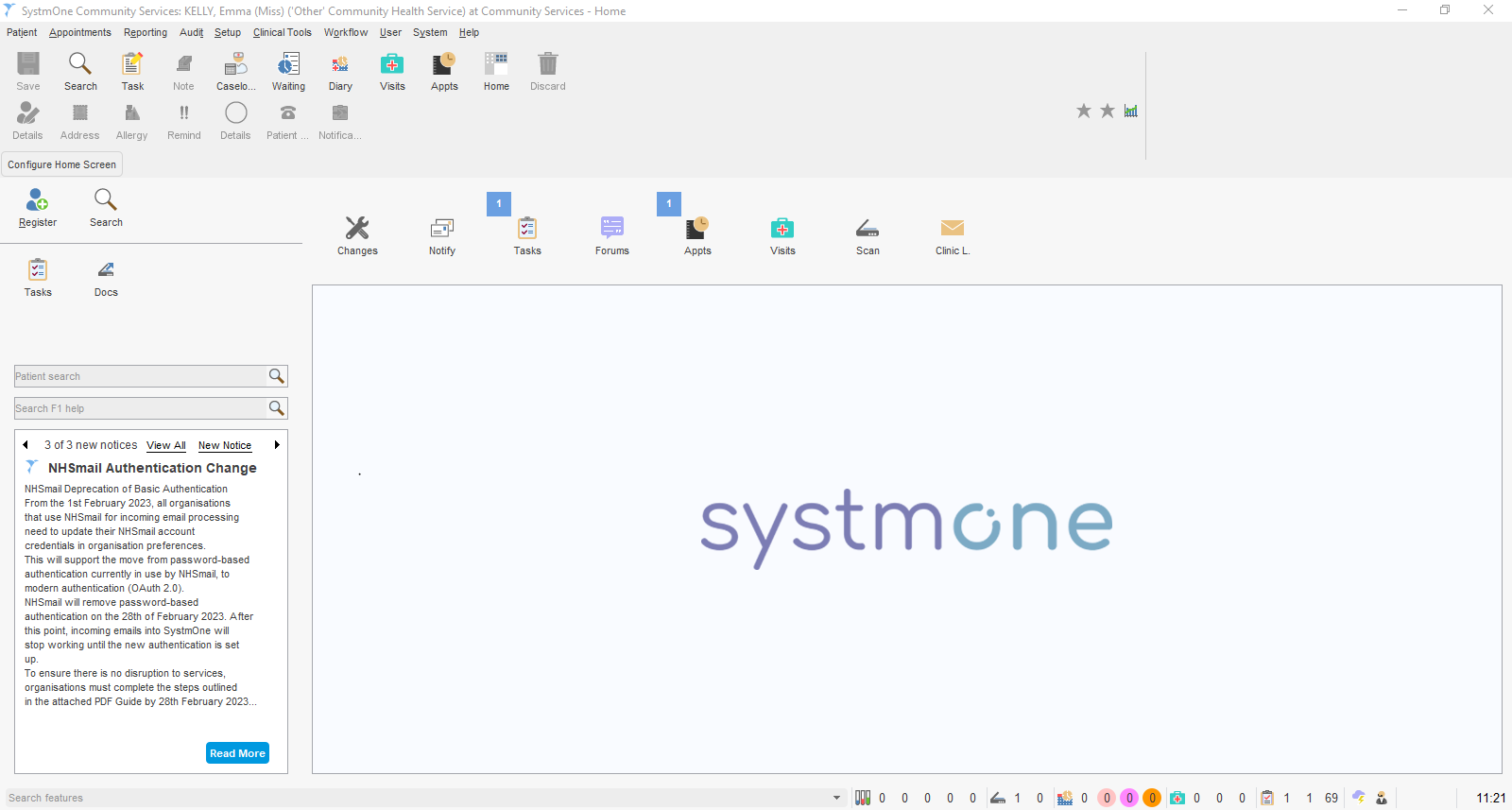Image resolution: width=1512 pixels, height=810 pixels.
Task: Click the scanner icon in status bar
Action: point(998,798)
